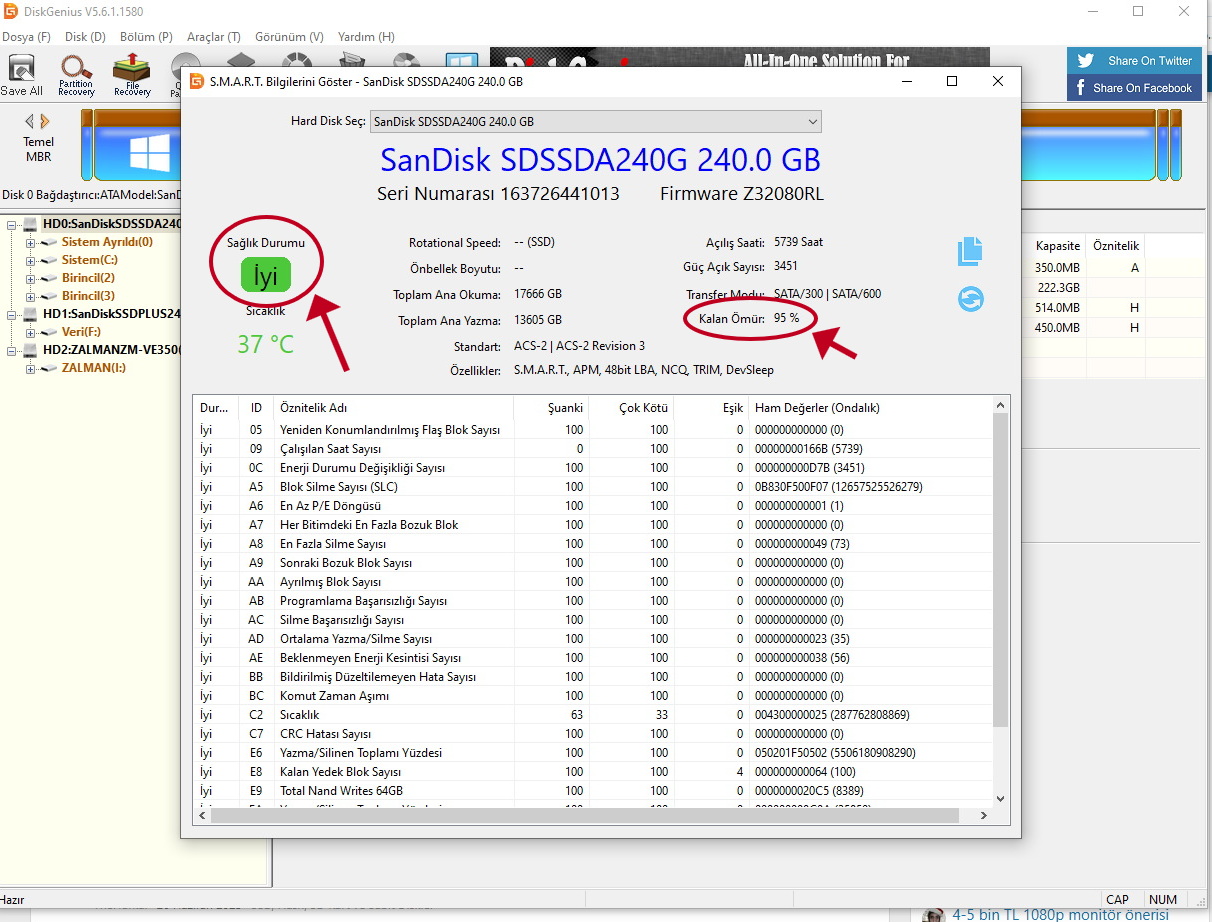Viewport: 1212px width, 922px height.
Task: Click the Kapasite column header in main window
Action: click(1057, 246)
